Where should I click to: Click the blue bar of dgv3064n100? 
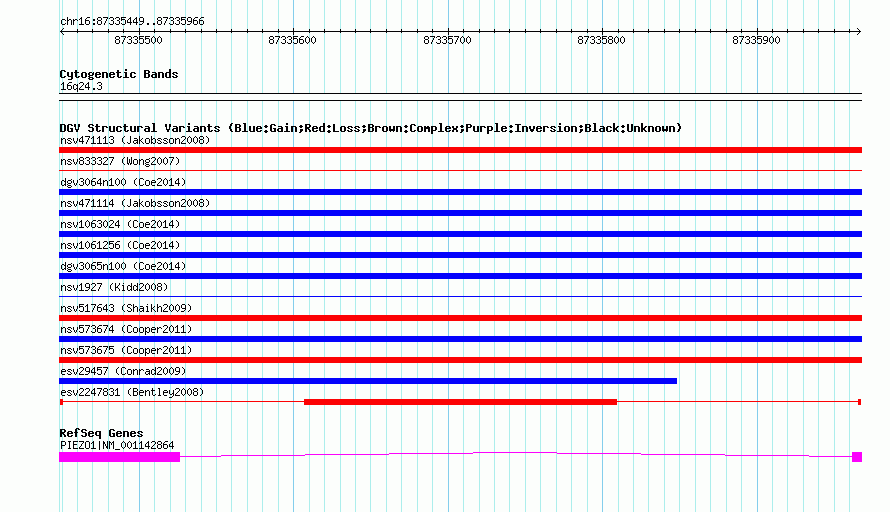(x=460, y=192)
